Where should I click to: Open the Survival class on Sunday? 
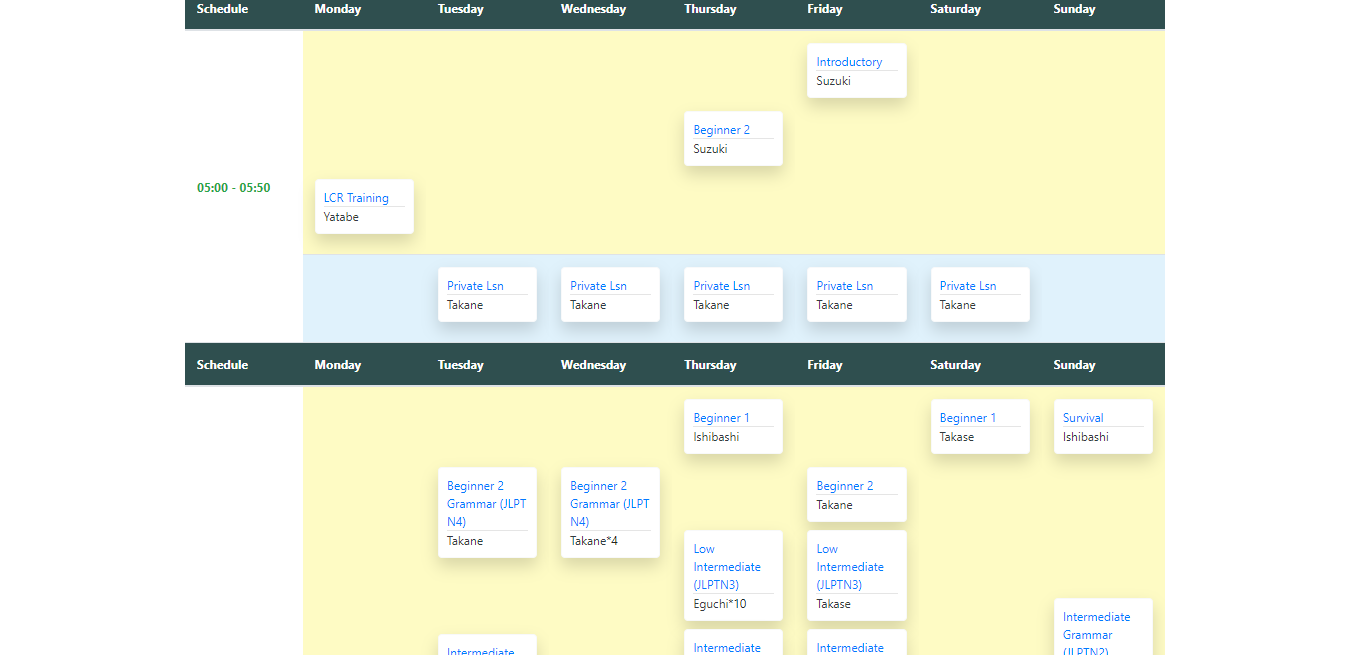coord(1083,418)
